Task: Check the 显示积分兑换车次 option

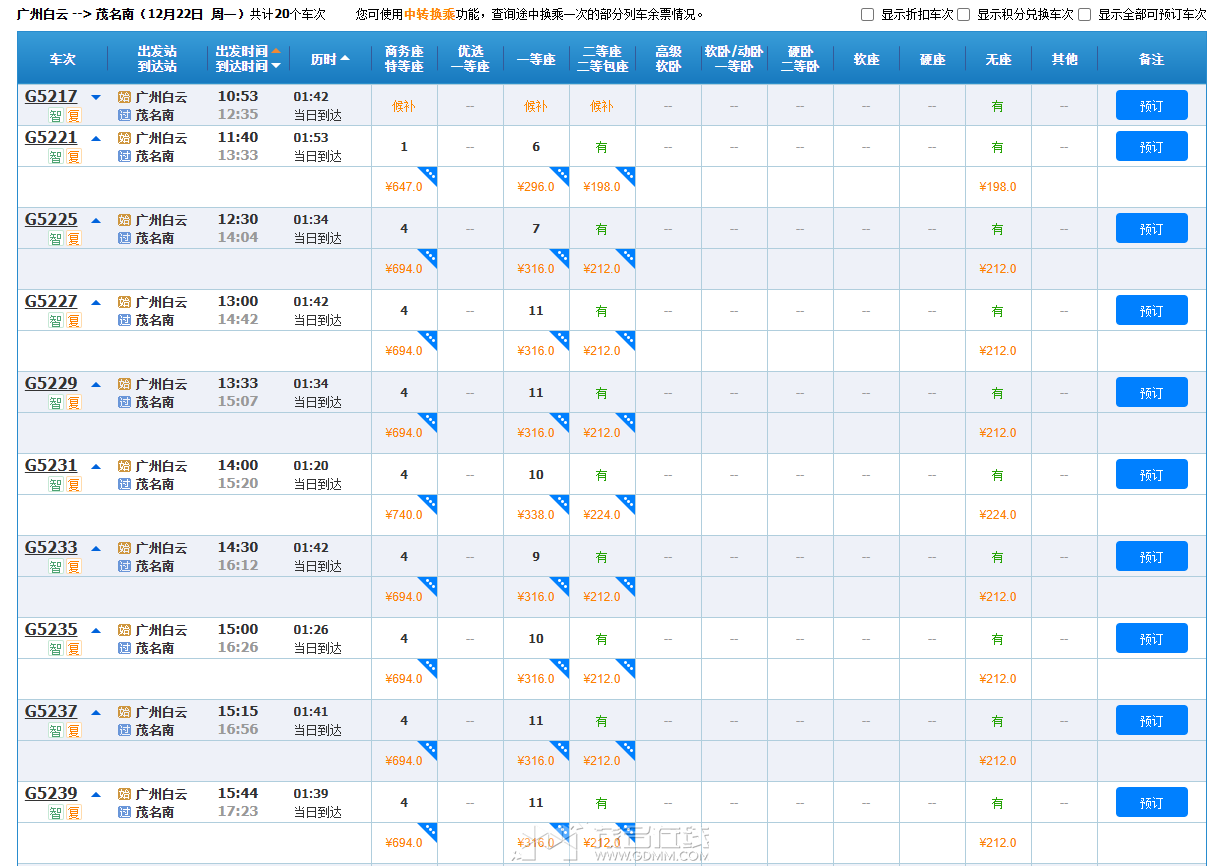Action: tap(963, 15)
